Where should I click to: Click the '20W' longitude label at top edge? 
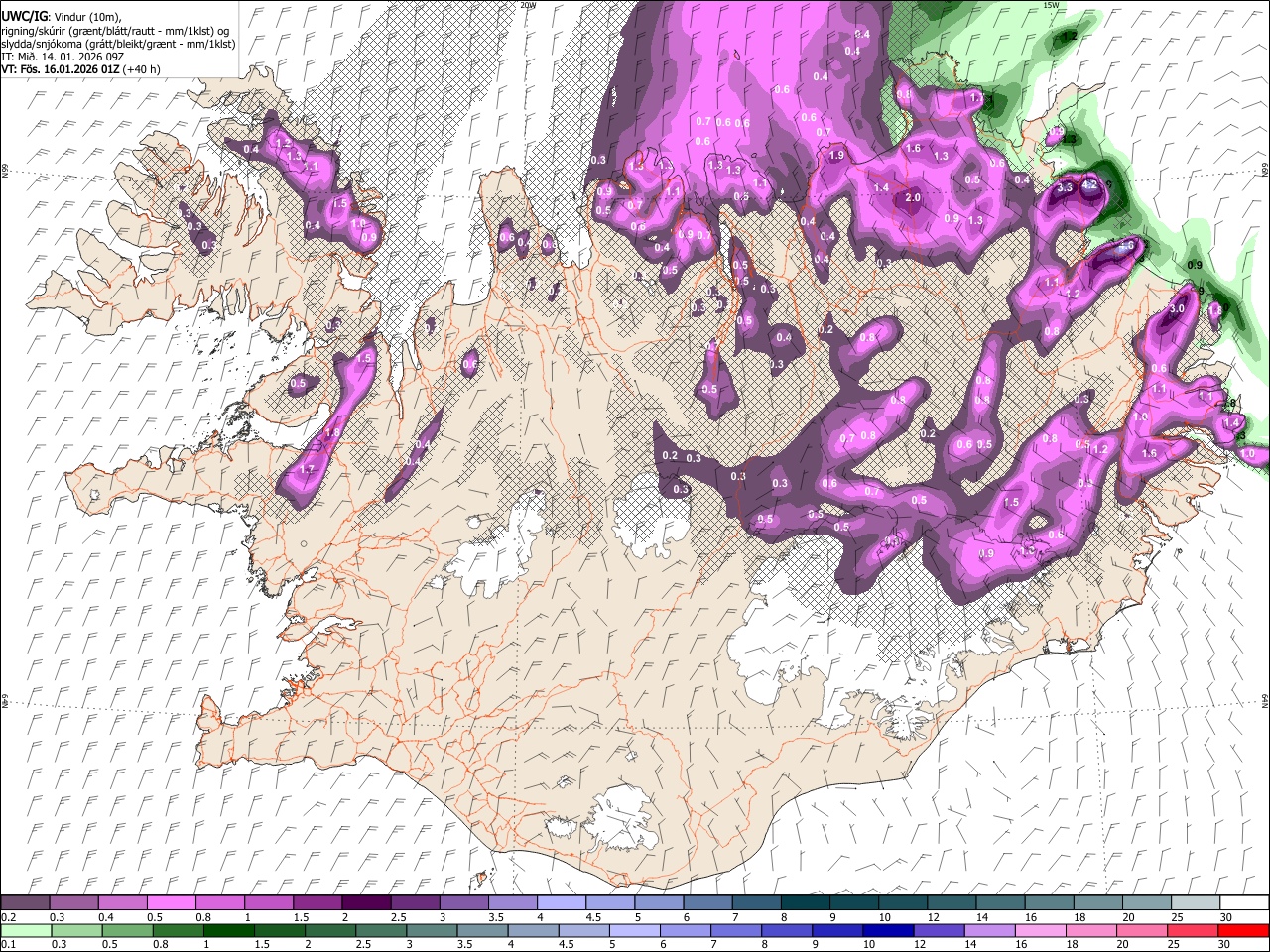tap(528, 5)
